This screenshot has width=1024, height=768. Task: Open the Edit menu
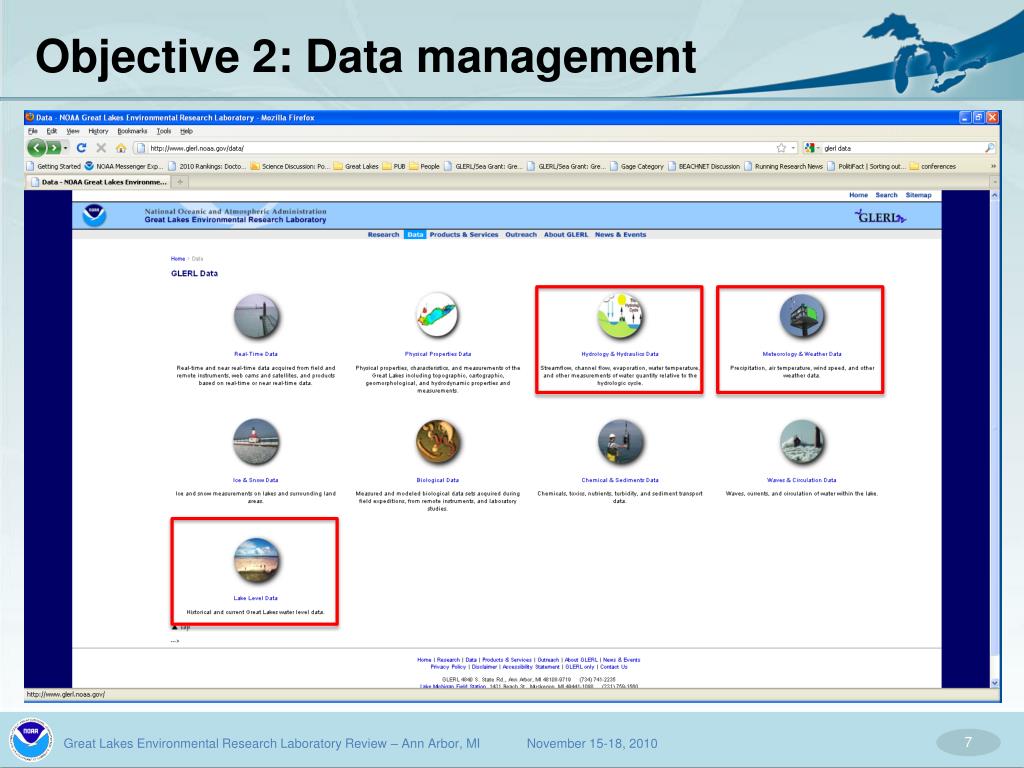click(x=52, y=131)
